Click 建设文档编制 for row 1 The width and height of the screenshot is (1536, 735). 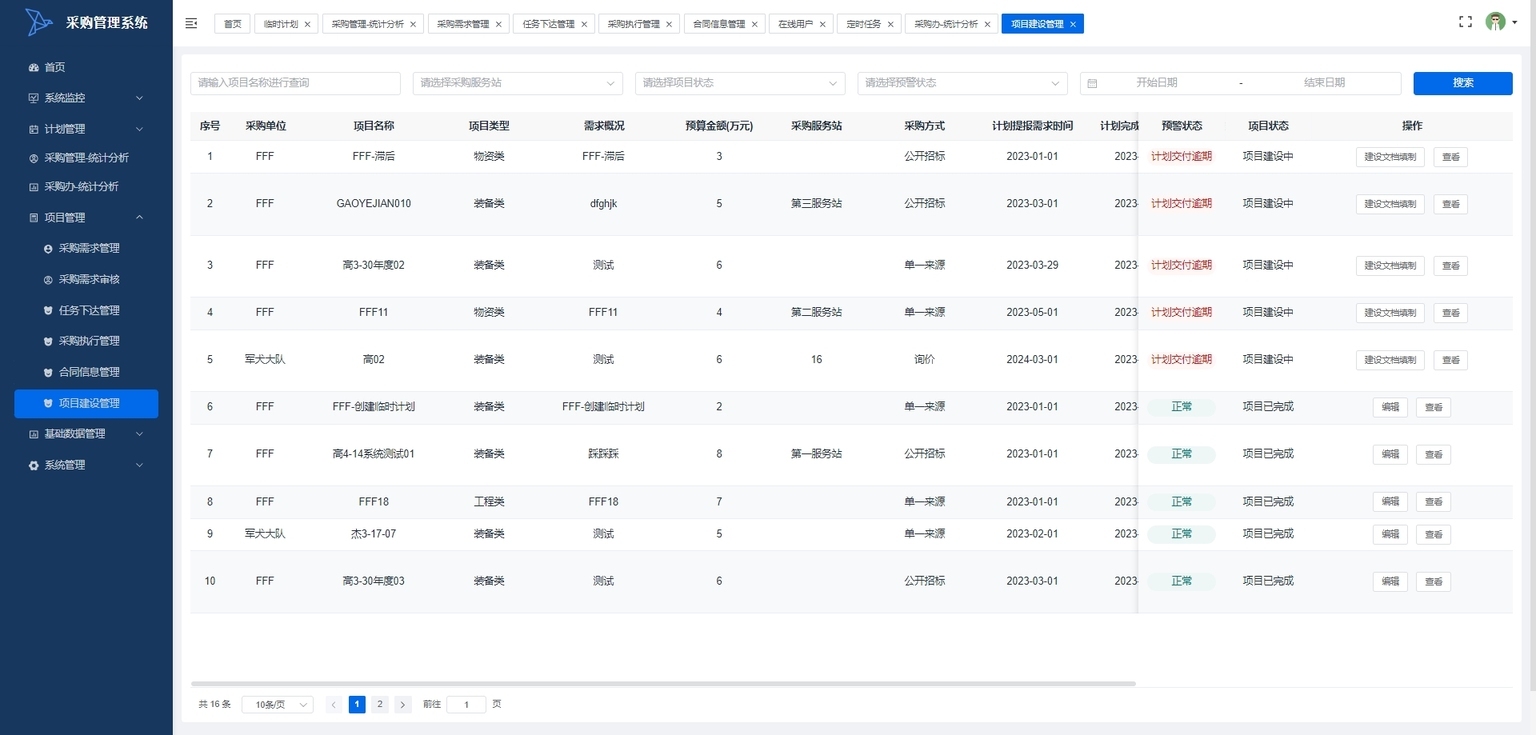[x=1390, y=157]
